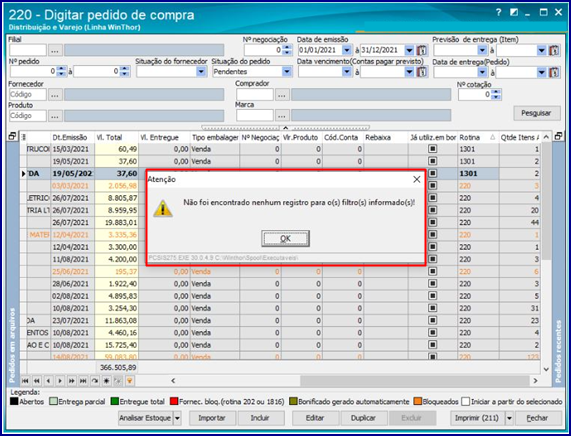
Task: Open Marca lookup ellipsis button
Action: pos(282,116)
